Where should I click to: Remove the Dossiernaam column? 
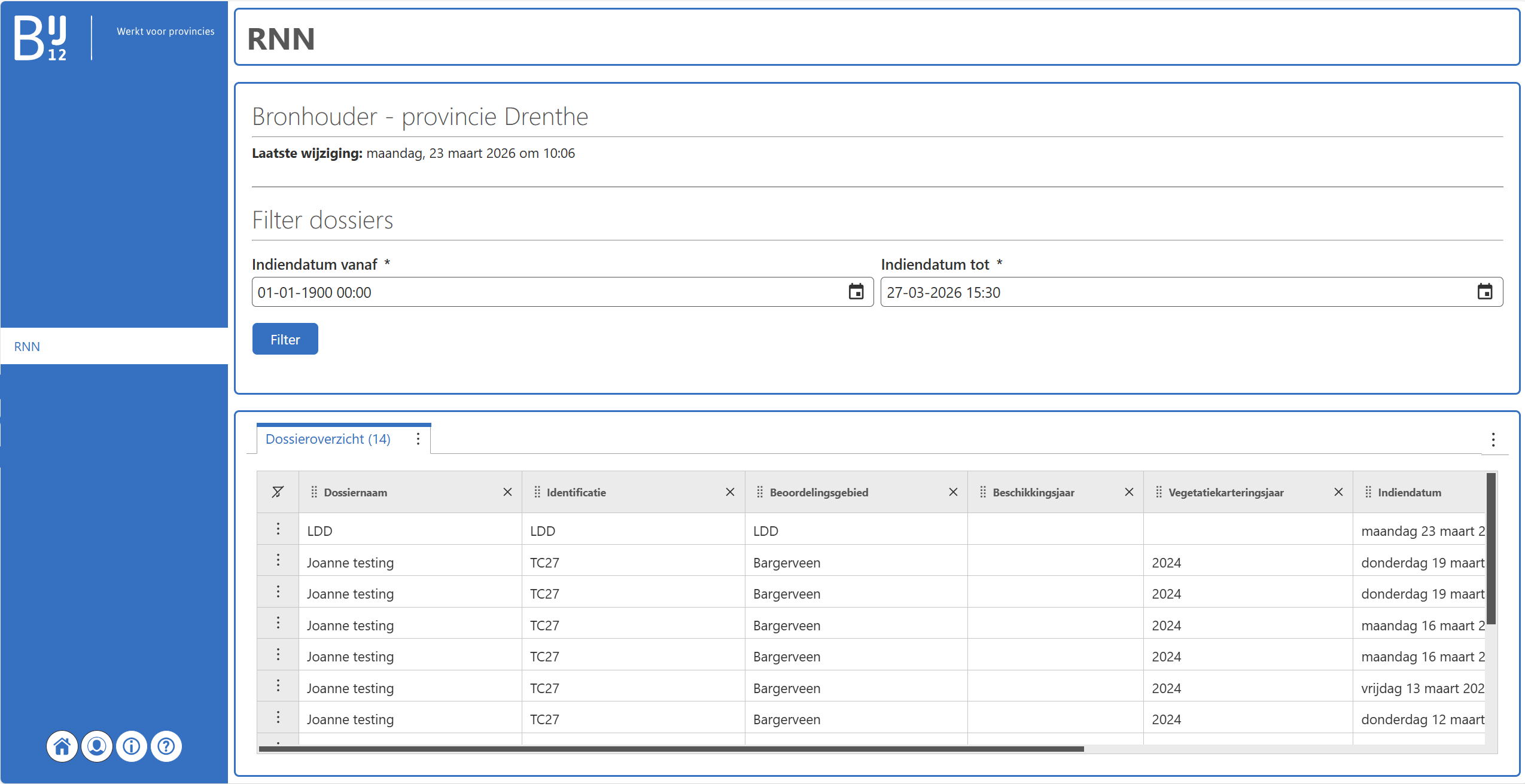click(x=507, y=492)
